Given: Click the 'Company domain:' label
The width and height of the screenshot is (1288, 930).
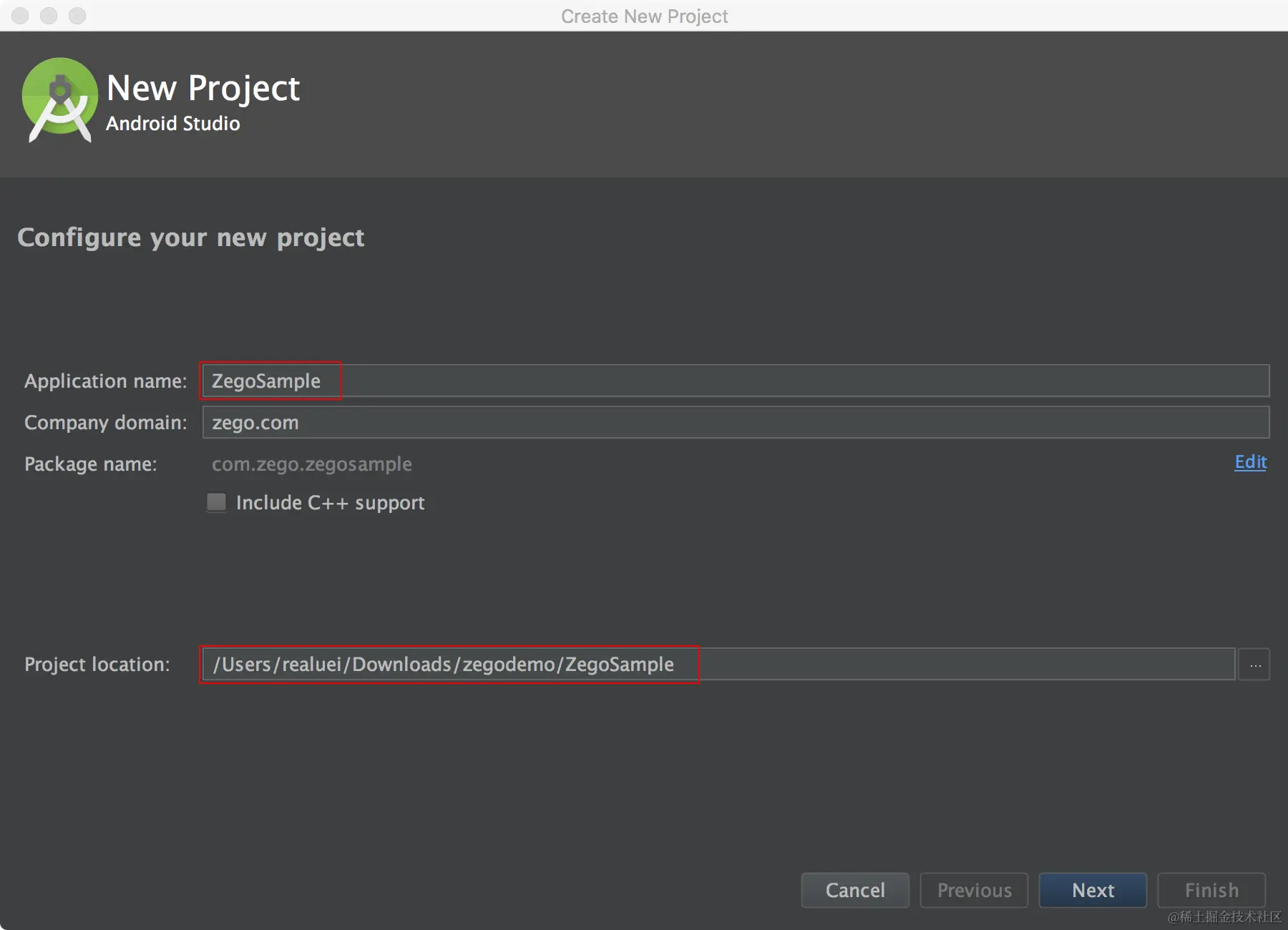Looking at the screenshot, I should (x=106, y=423).
